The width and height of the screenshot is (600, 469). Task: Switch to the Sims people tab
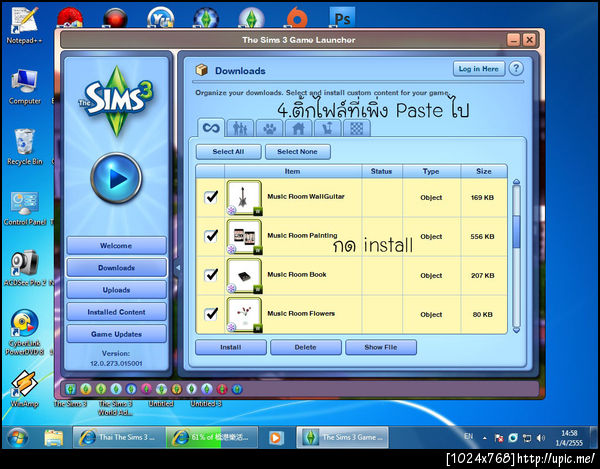[x=240, y=128]
